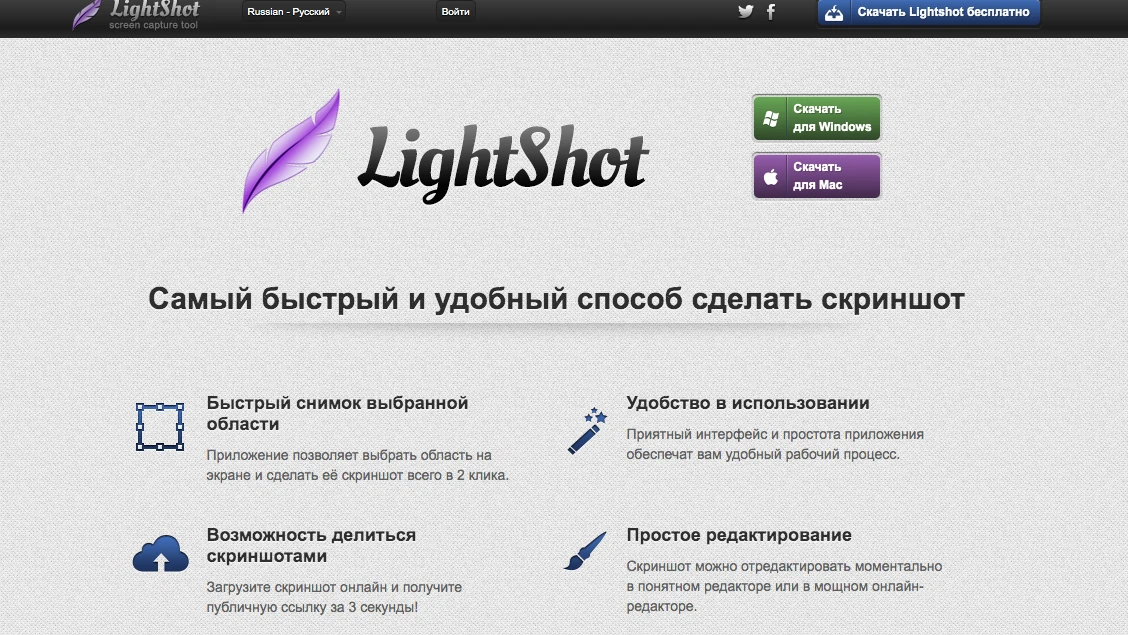The height and width of the screenshot is (635, 1128).
Task: Download Lightshot for Mac purple button
Action: (x=817, y=175)
